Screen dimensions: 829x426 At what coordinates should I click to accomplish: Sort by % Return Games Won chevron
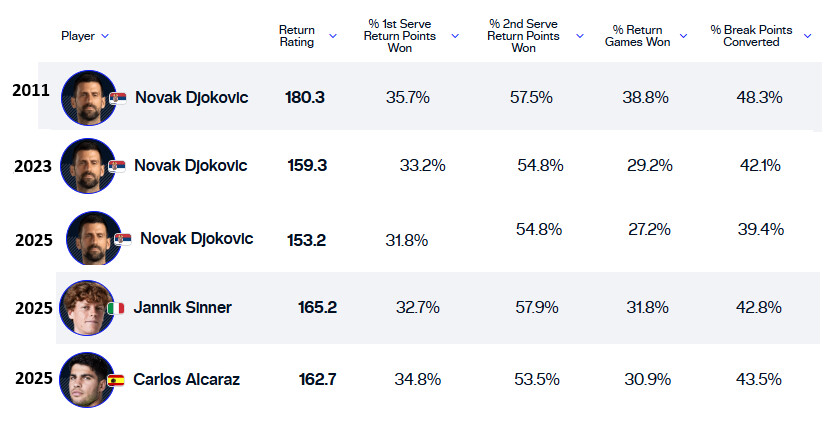pyautogui.click(x=683, y=36)
